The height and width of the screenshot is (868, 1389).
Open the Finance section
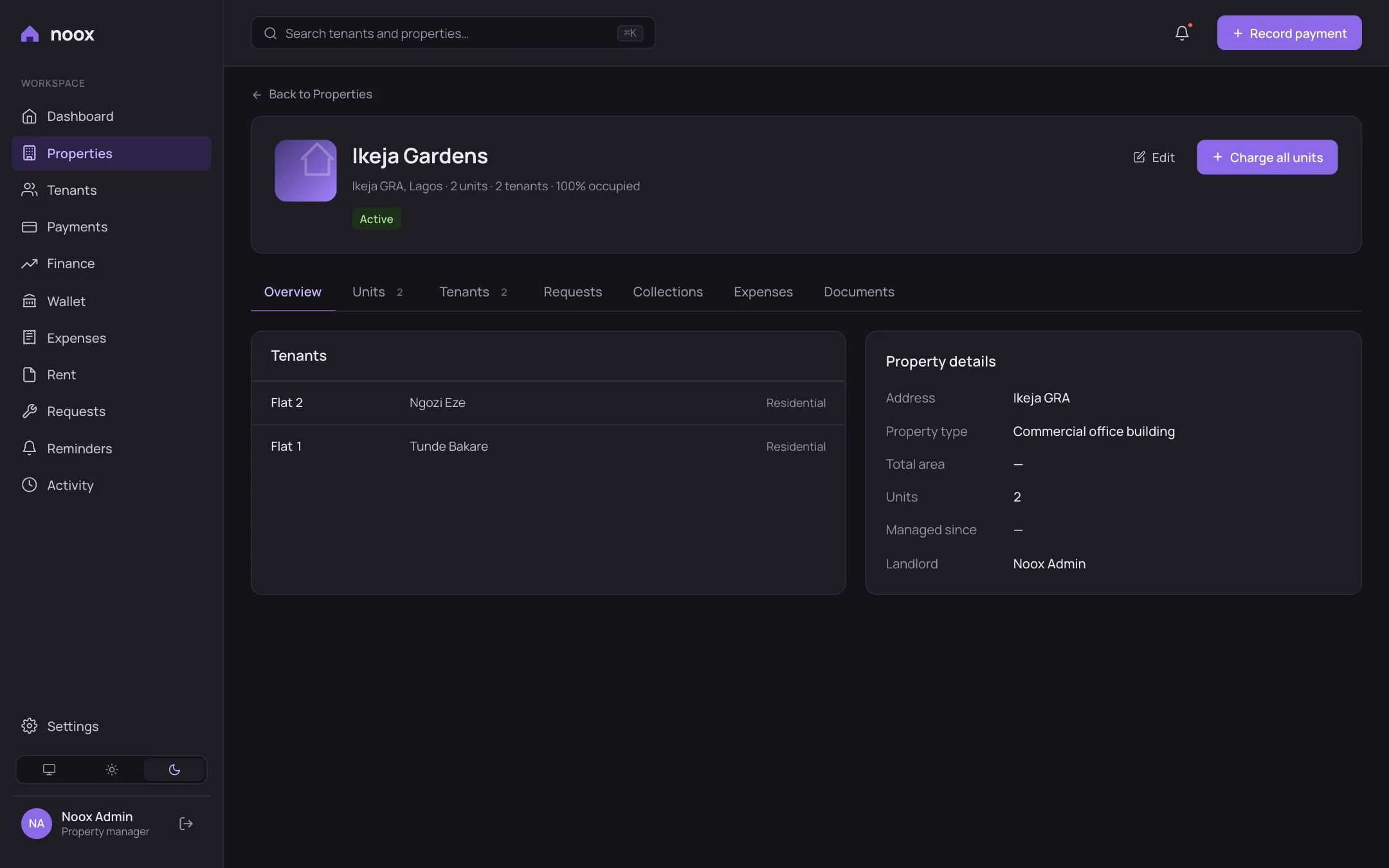pos(111,264)
